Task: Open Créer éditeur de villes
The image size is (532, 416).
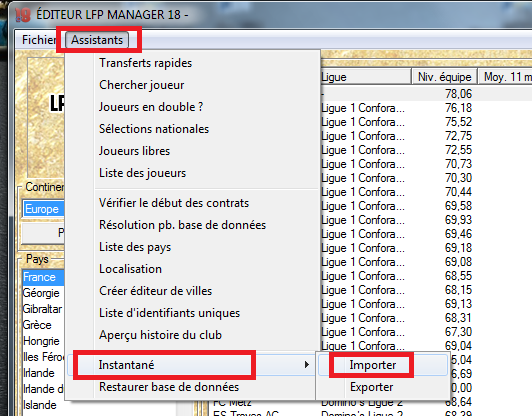Action: (x=155, y=291)
